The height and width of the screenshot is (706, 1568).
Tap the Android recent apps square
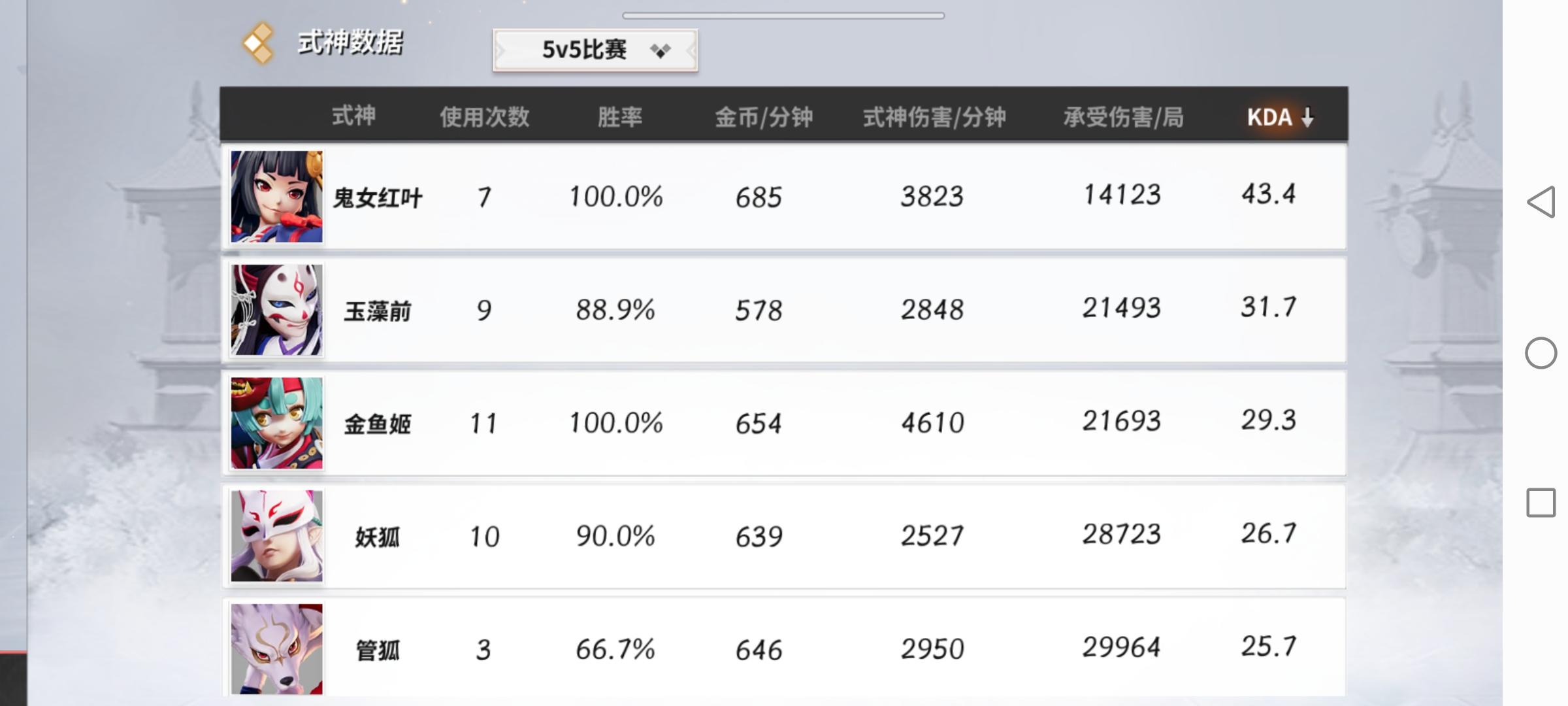[1541, 503]
